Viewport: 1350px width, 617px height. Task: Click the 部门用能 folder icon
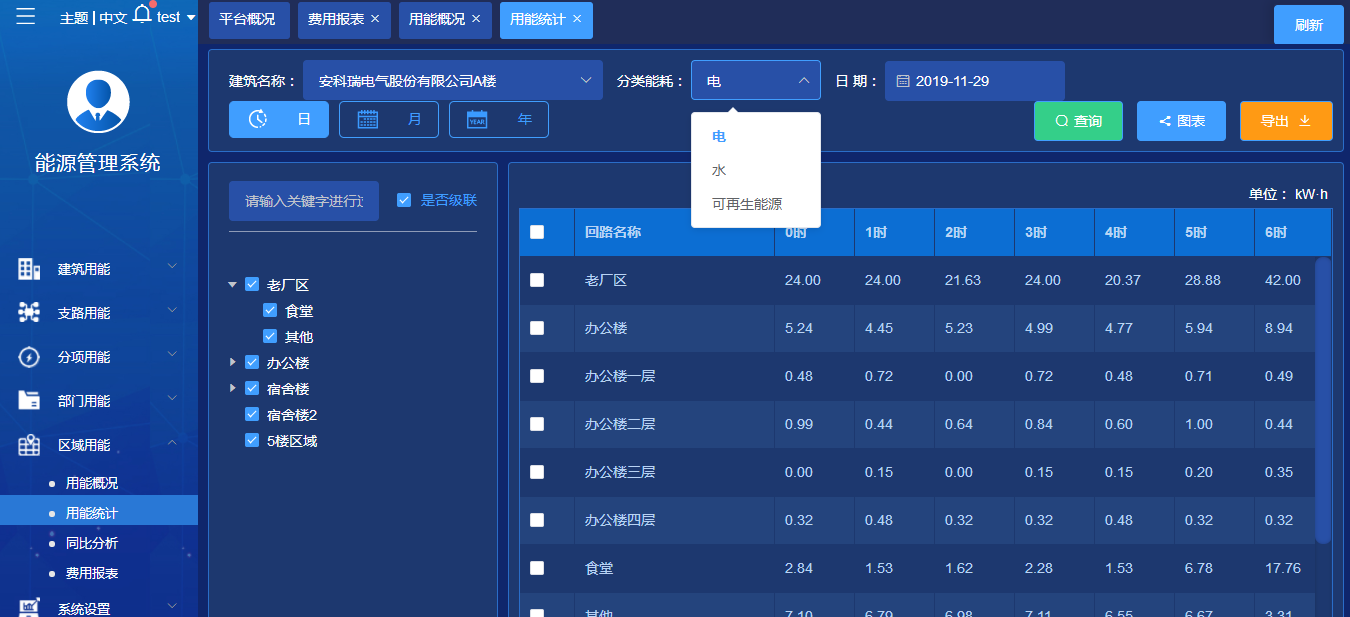29,401
